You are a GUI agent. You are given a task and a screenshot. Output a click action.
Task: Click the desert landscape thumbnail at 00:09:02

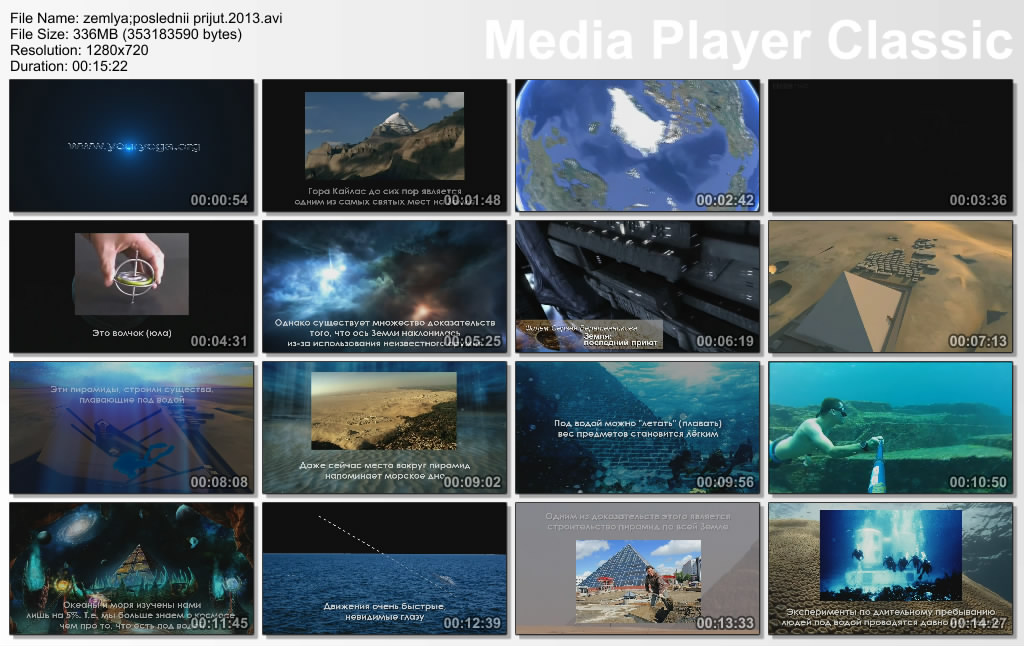[x=384, y=428]
